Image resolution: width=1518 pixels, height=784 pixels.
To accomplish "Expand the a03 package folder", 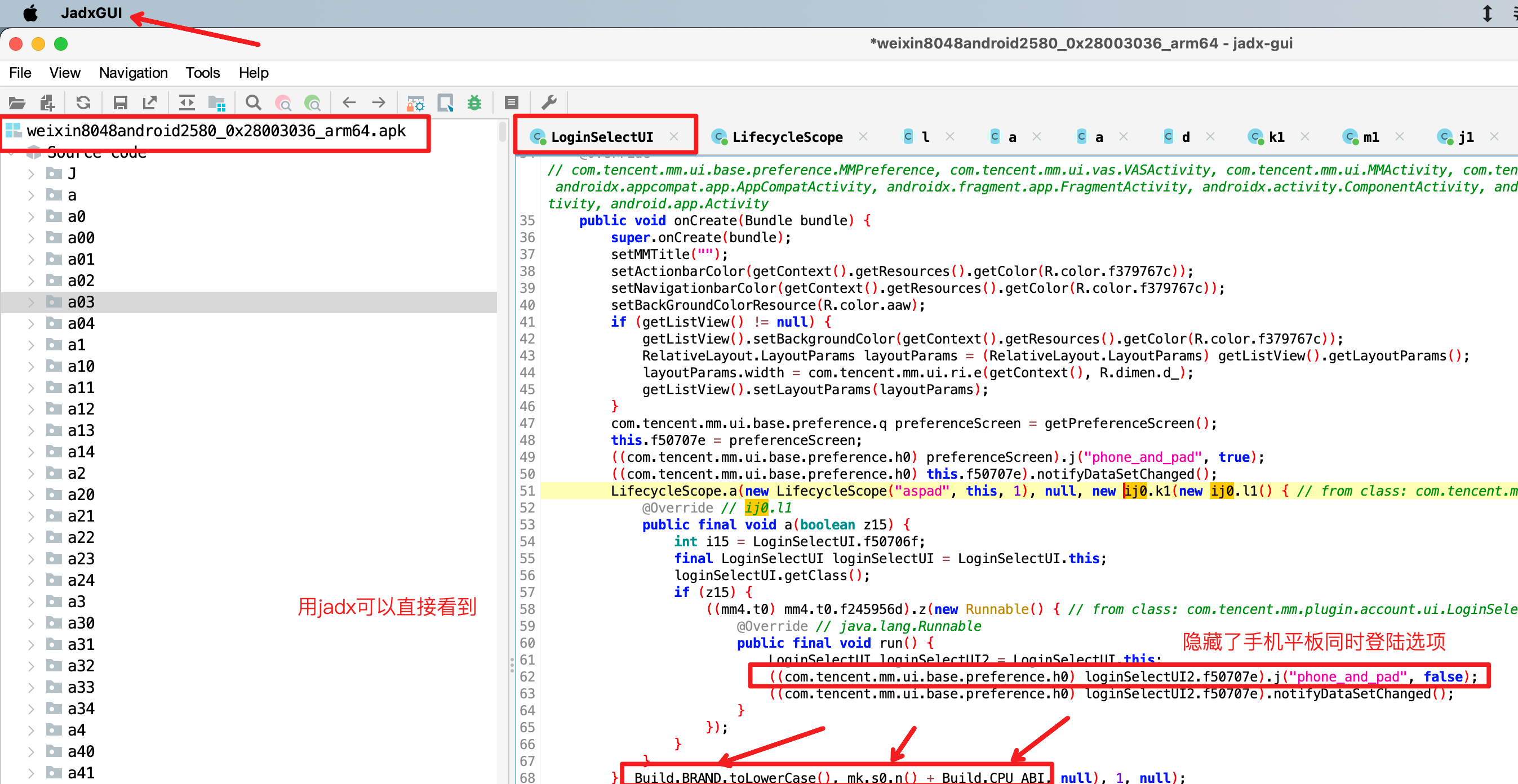I will [31, 302].
